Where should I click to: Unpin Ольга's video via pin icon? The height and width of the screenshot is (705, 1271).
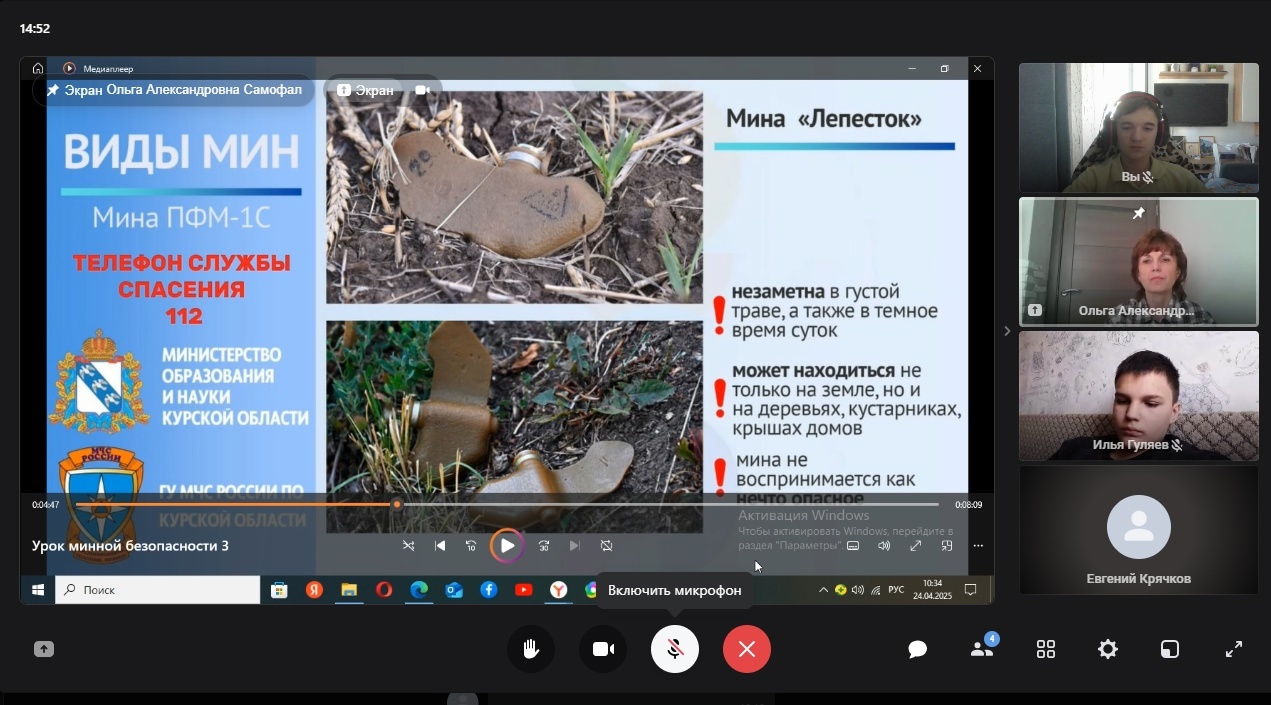1138,213
